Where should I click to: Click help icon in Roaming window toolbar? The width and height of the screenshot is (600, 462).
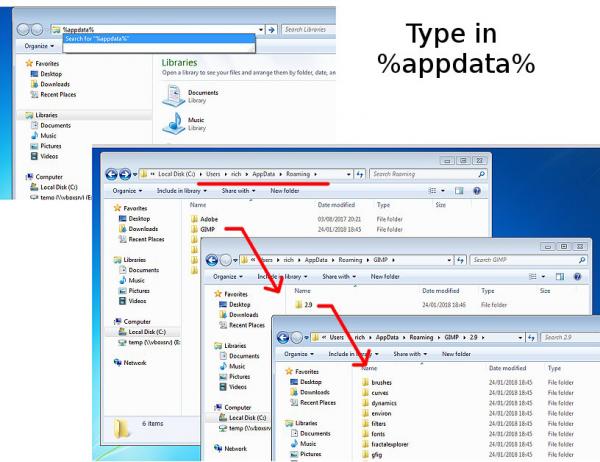pos(477,191)
